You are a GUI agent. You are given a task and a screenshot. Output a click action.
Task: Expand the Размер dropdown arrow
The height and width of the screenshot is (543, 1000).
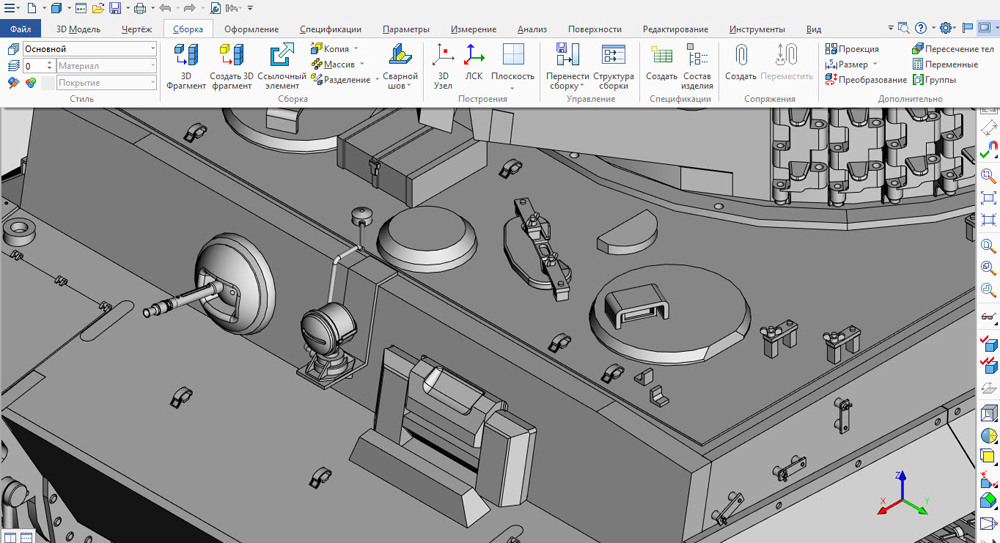click(874, 64)
